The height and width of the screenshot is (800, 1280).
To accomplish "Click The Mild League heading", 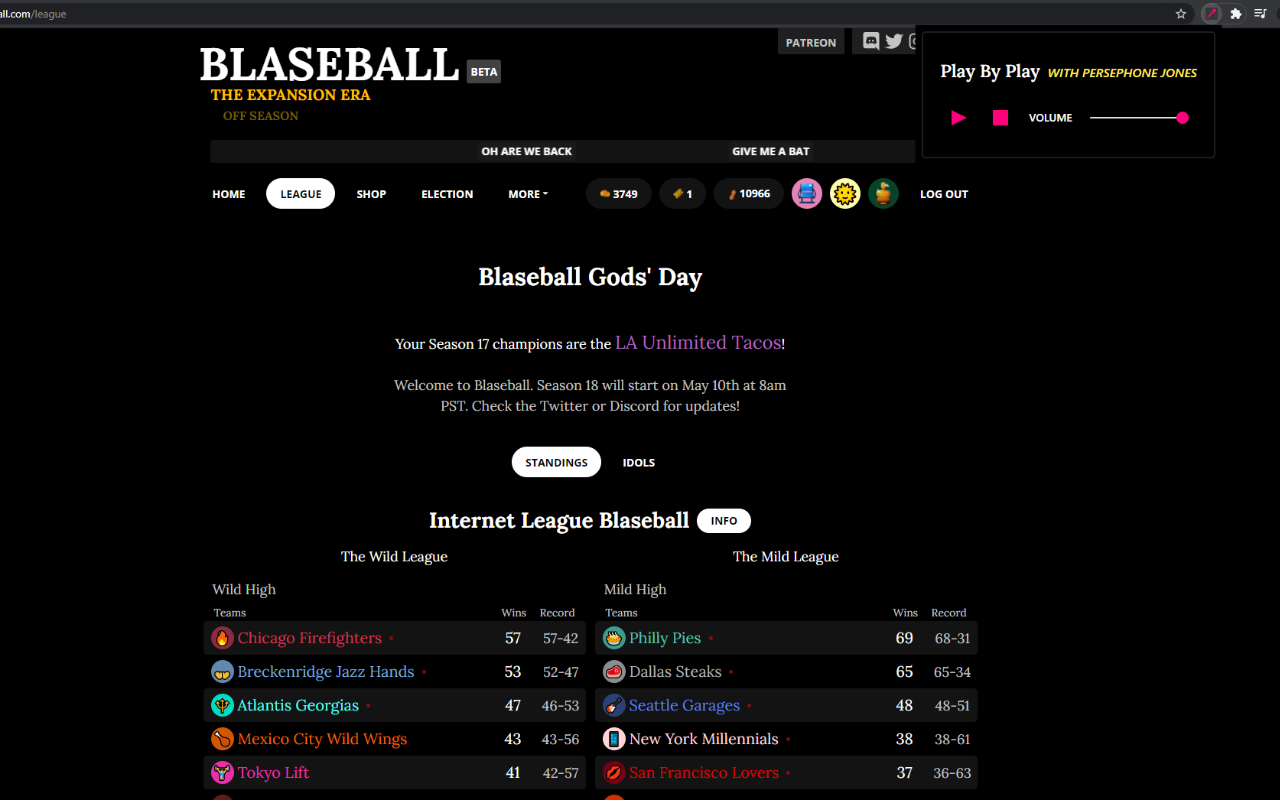I will [786, 556].
